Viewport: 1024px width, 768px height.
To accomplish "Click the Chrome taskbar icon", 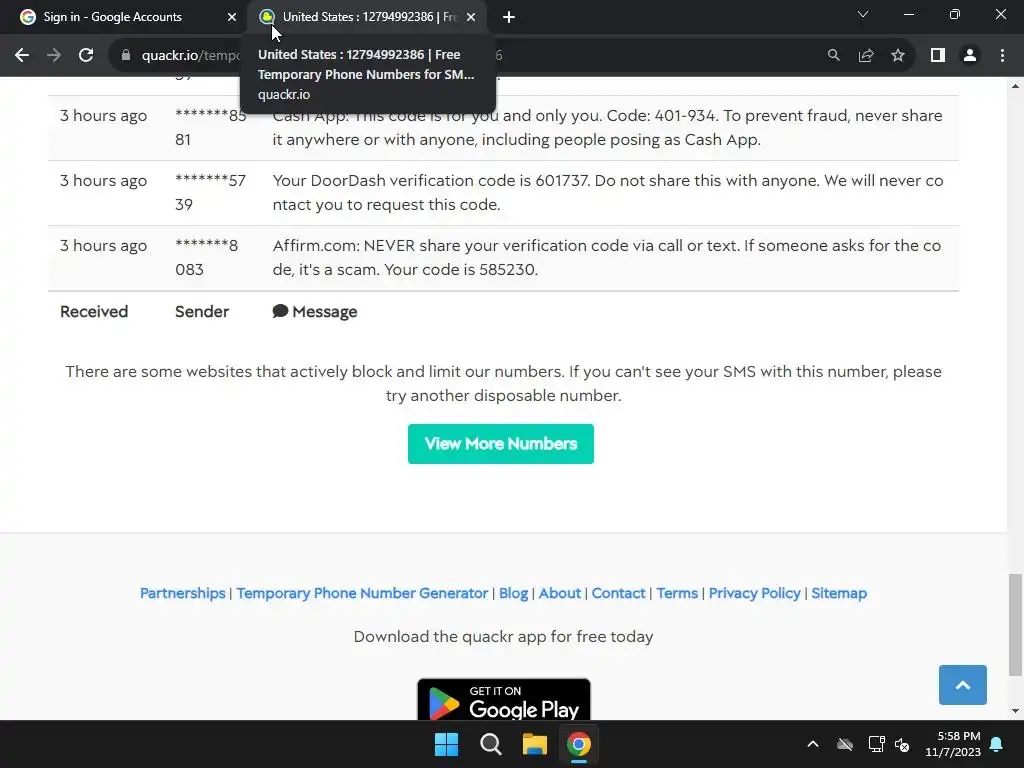I will point(579,744).
